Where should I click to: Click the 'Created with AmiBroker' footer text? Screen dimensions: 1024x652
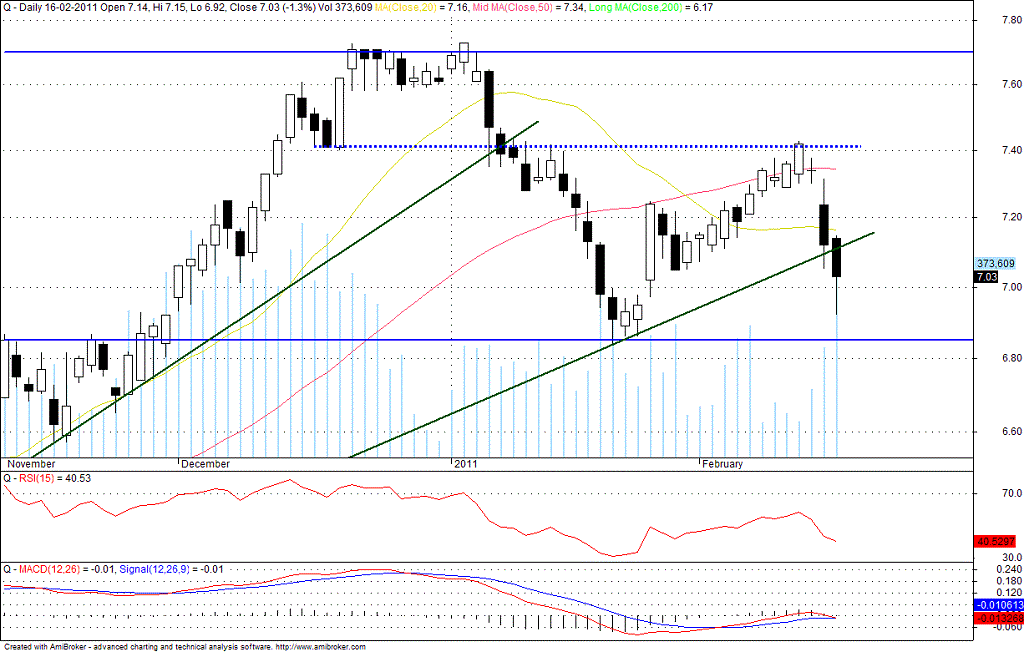point(45,647)
